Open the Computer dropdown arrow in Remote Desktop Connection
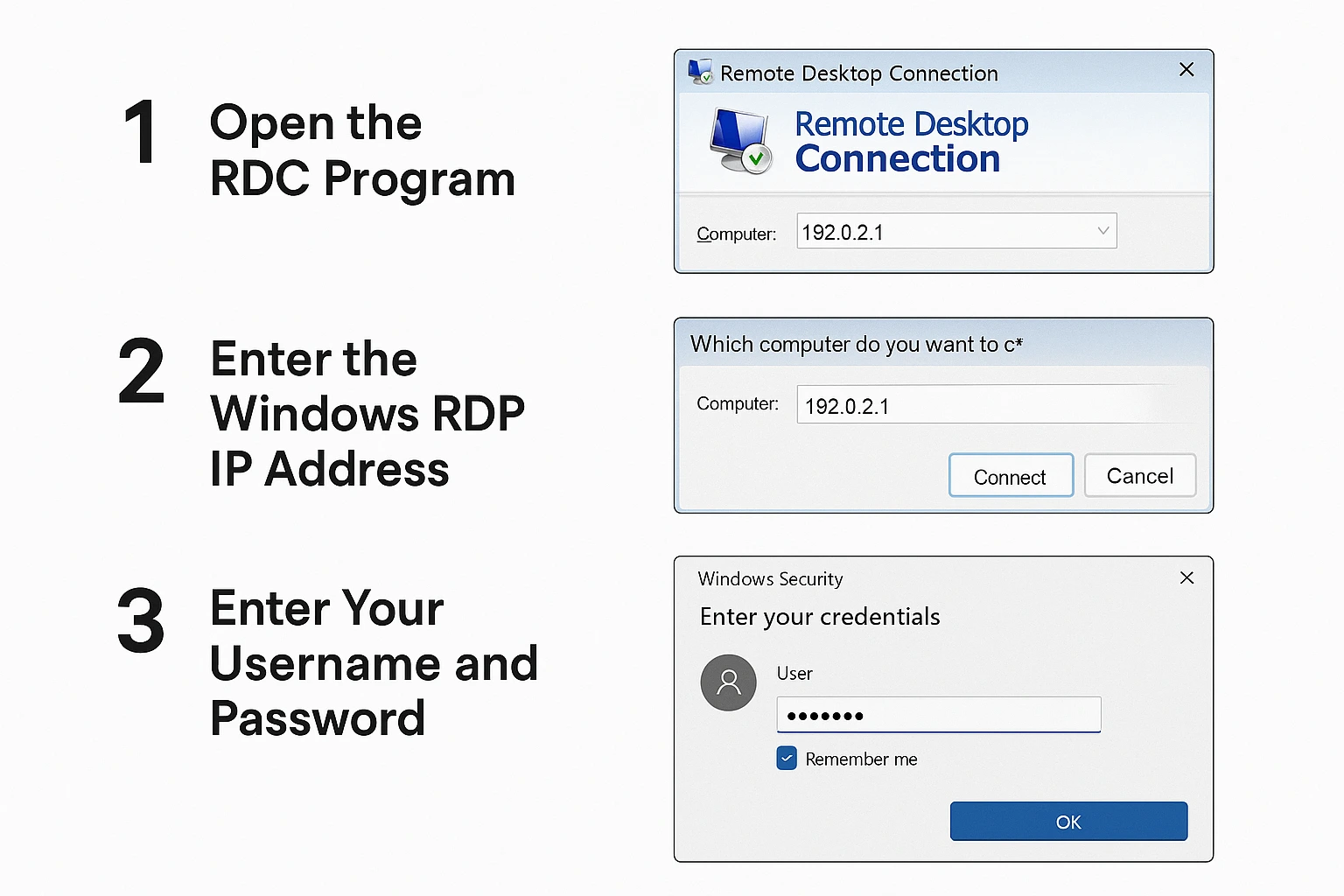This screenshot has height=896, width=1344. [x=1102, y=231]
